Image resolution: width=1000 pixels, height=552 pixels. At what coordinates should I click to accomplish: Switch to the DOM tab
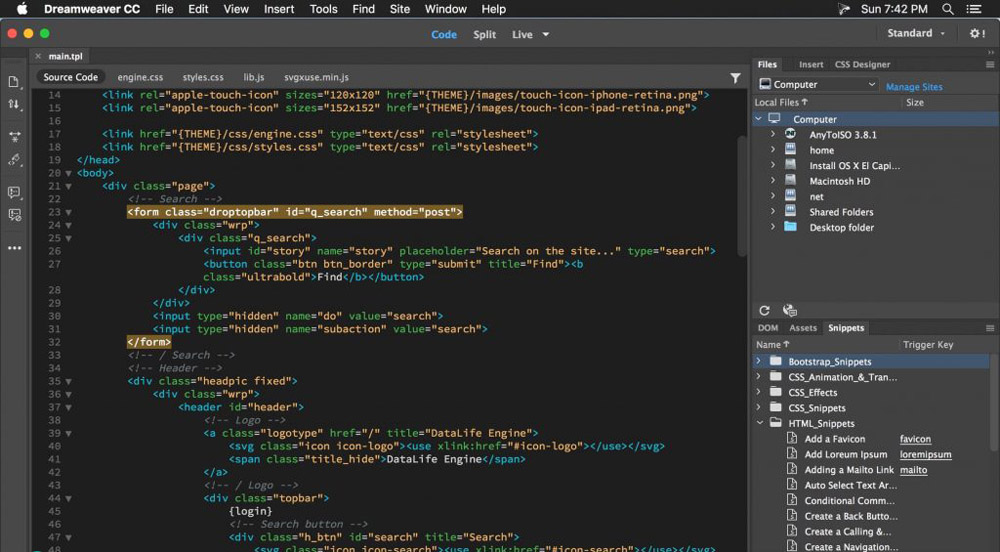click(768, 328)
